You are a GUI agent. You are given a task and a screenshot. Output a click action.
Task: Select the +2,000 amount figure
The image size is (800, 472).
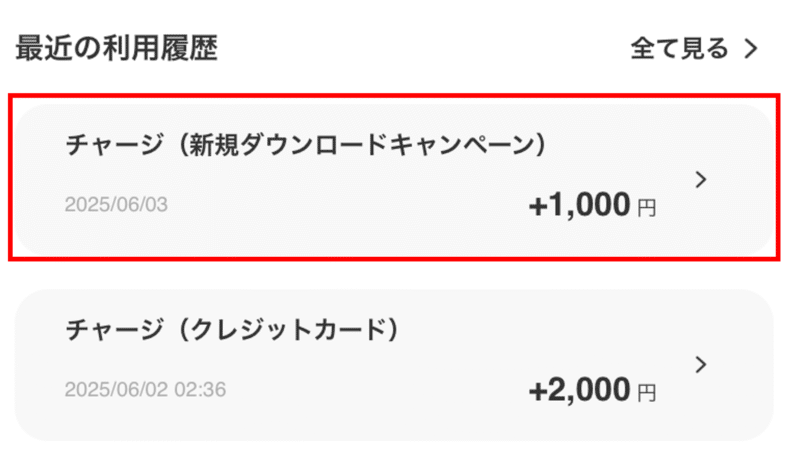[x=580, y=391]
